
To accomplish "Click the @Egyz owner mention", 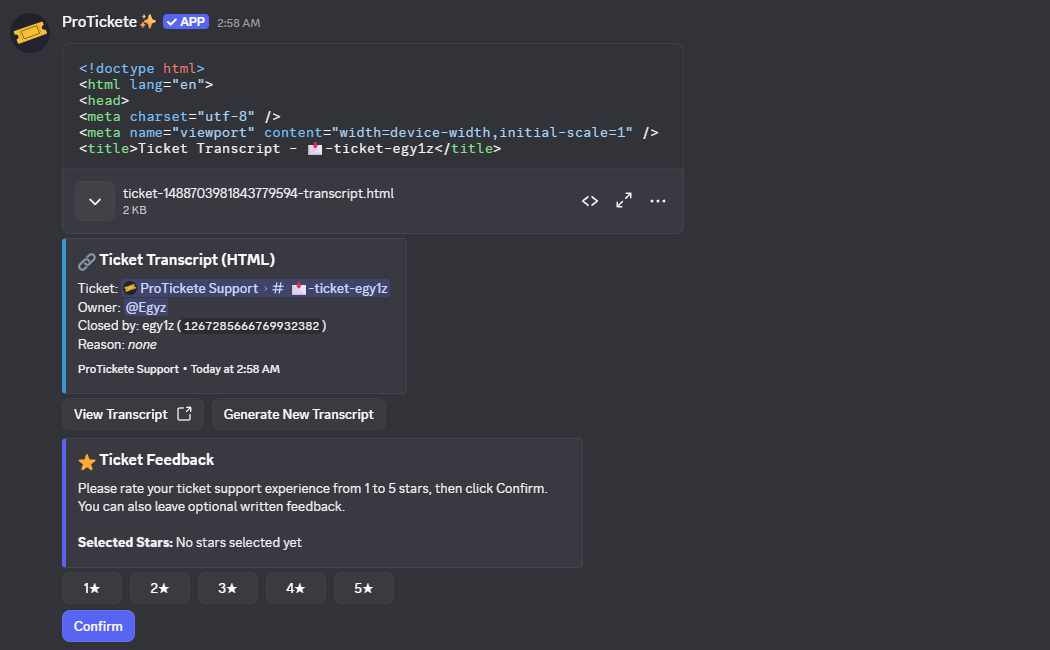I will pyautogui.click(x=146, y=307).
